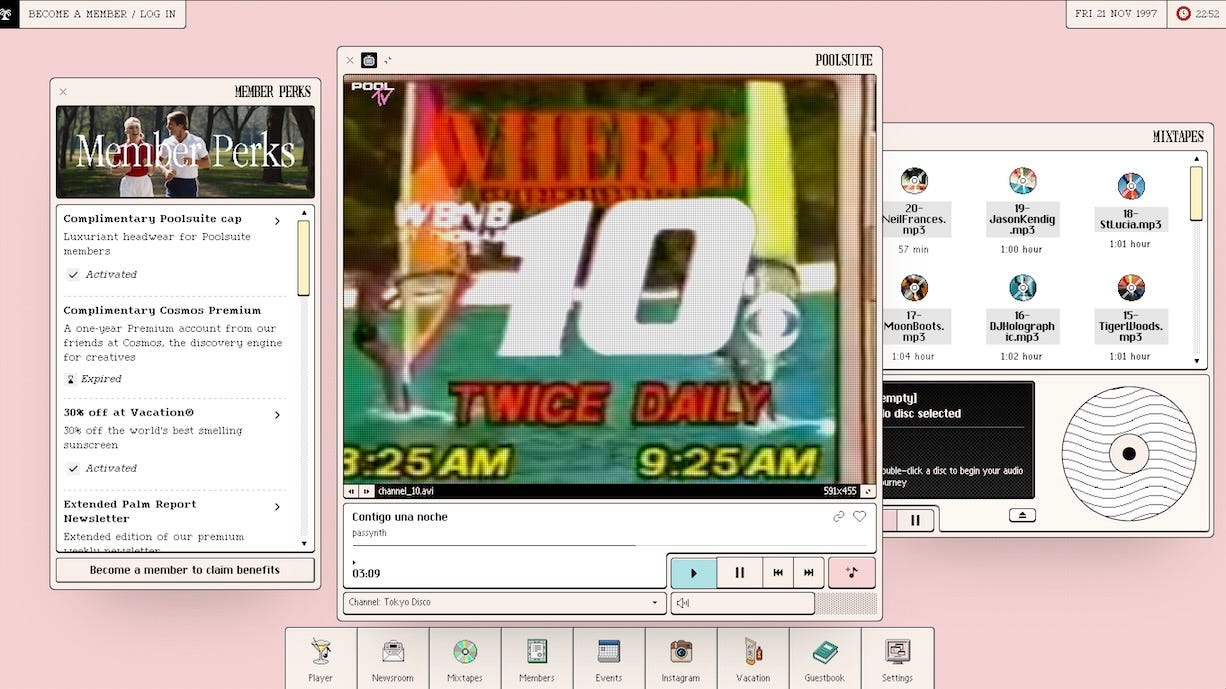1226x689 pixels.
Task: Click the Complimentary Cosmos Premium perk
Action: click(176, 344)
